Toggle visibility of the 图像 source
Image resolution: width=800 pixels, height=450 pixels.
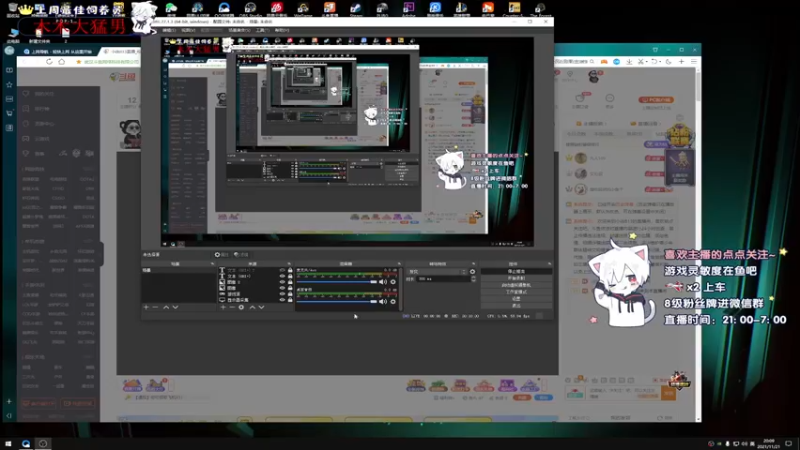(x=282, y=288)
